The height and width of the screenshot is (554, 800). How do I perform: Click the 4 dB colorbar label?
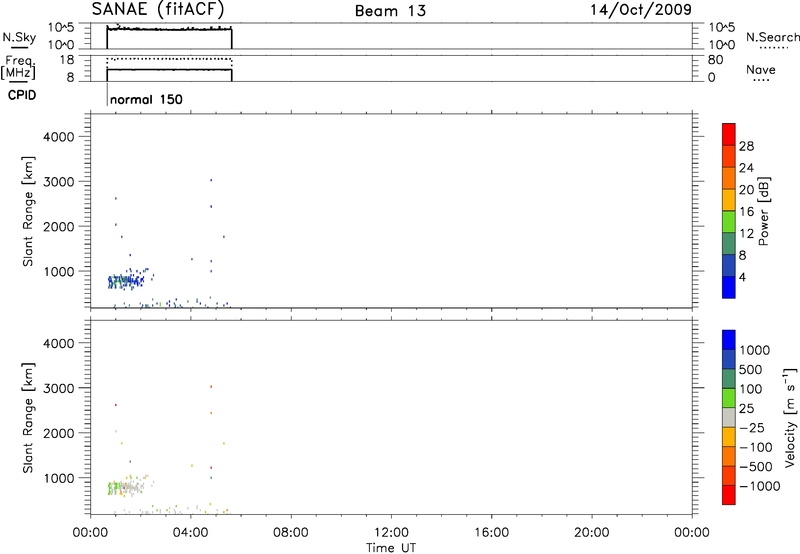pyautogui.click(x=742, y=277)
